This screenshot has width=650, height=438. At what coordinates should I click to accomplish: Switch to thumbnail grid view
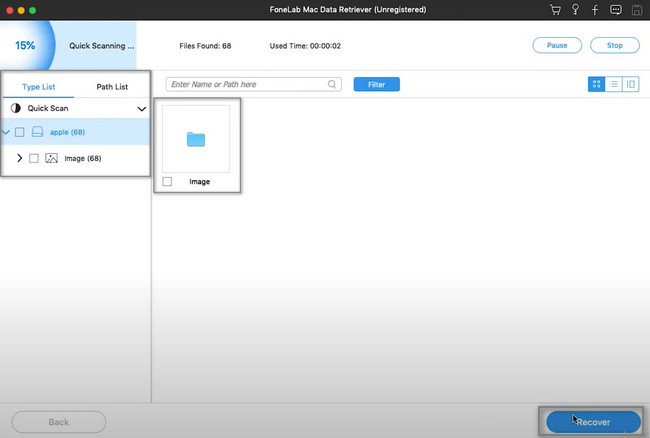(597, 84)
